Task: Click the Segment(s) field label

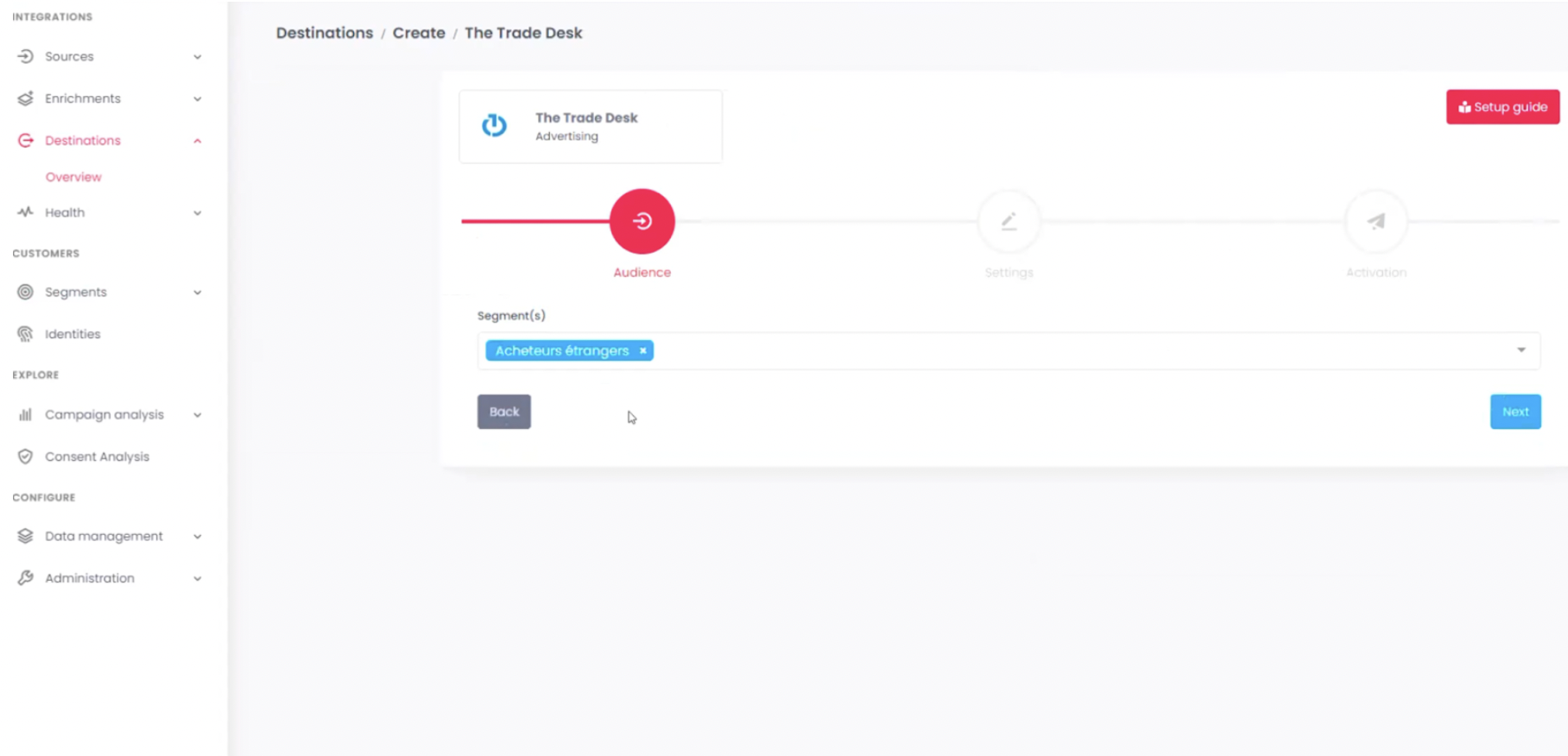Action: pyautogui.click(x=511, y=316)
